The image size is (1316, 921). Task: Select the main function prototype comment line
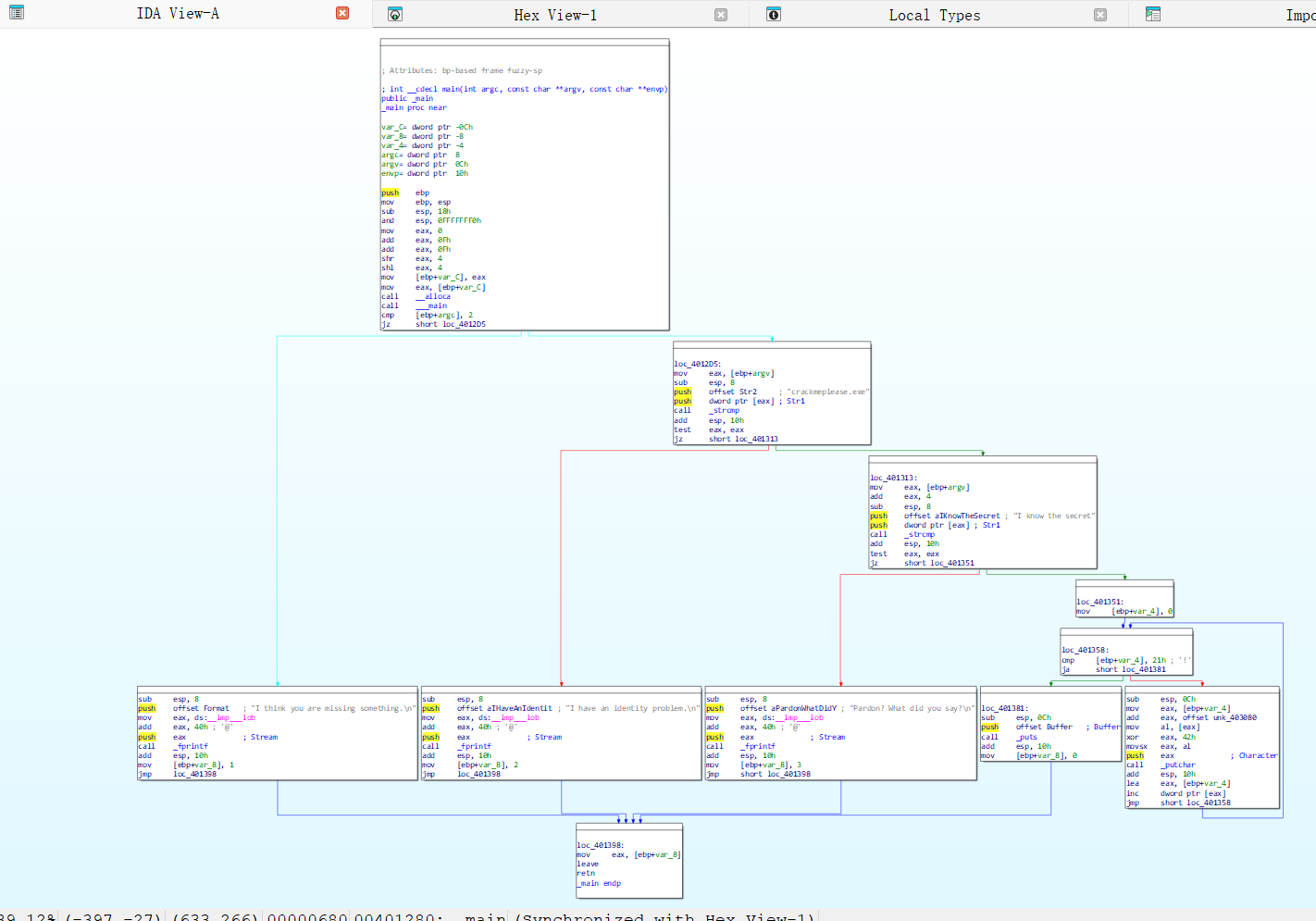(525, 89)
